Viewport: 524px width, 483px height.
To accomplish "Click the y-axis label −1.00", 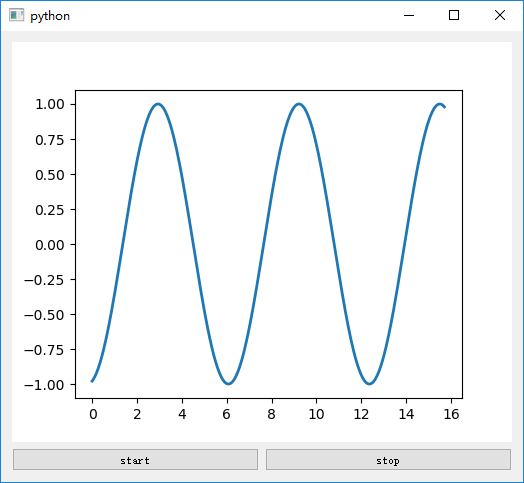I will [44, 385].
